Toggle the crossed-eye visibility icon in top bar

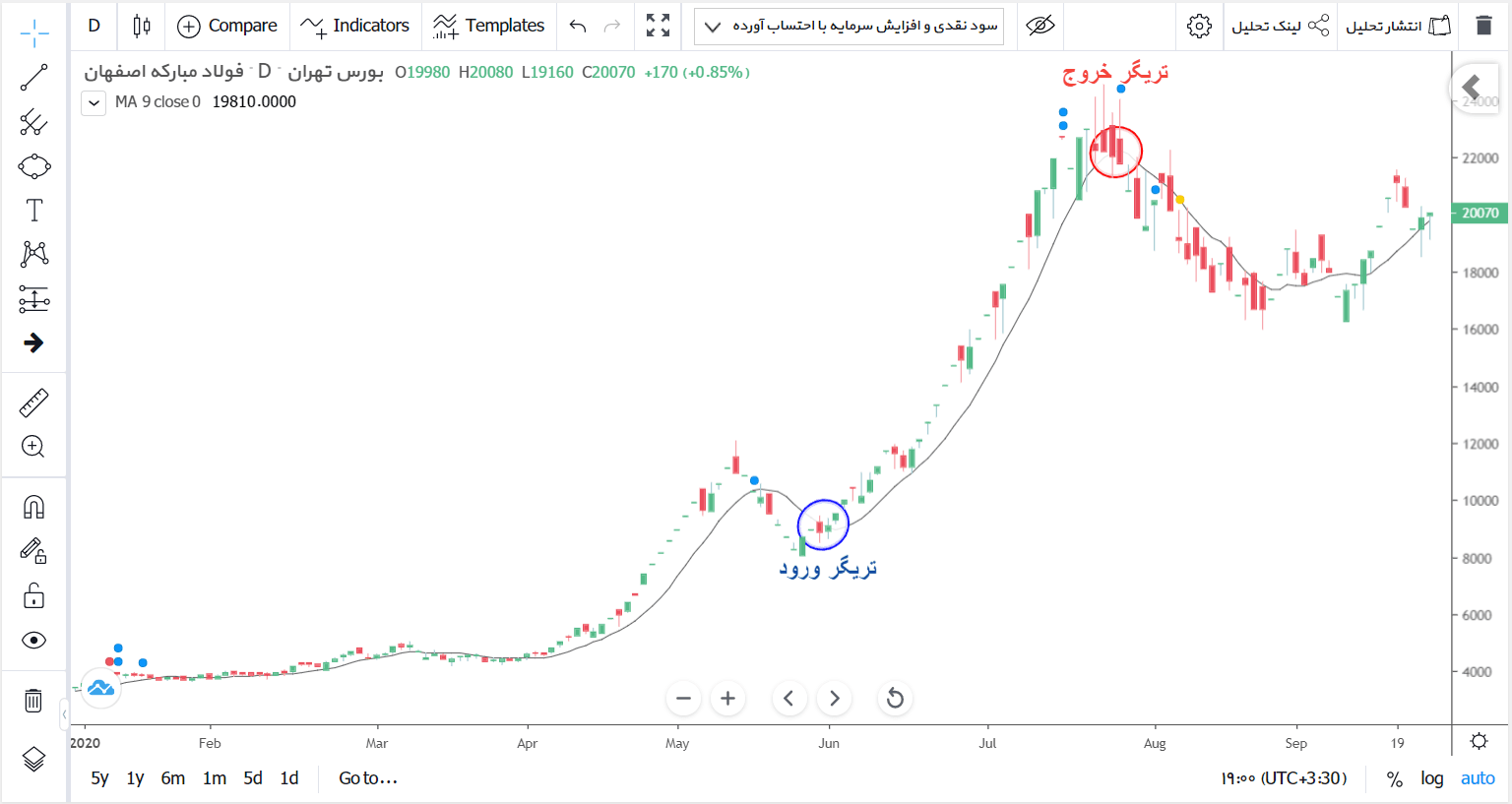click(1039, 26)
